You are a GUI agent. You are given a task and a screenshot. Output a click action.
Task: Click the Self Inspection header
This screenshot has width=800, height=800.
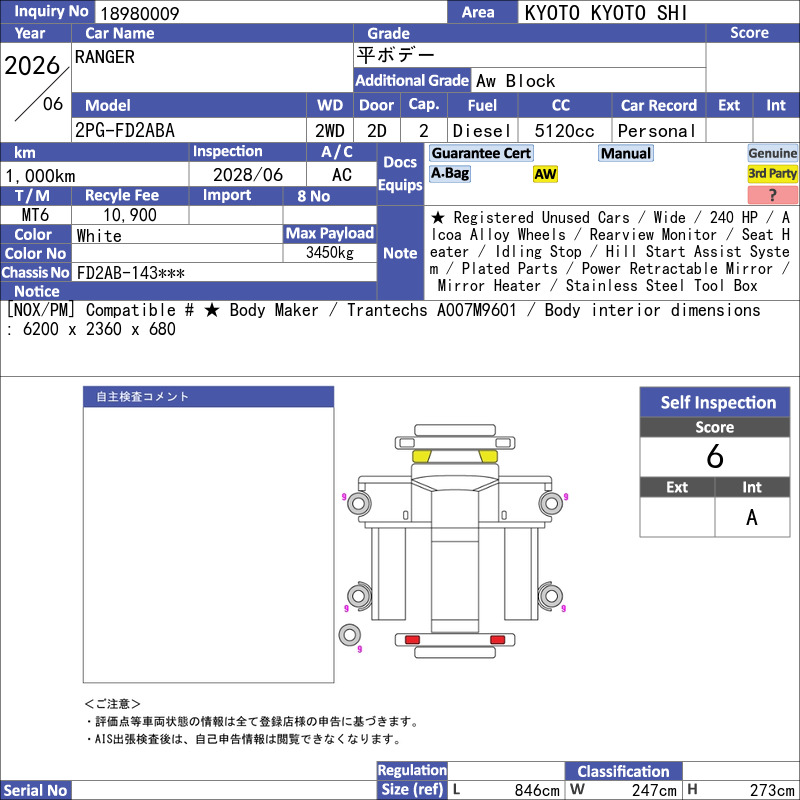(x=715, y=402)
